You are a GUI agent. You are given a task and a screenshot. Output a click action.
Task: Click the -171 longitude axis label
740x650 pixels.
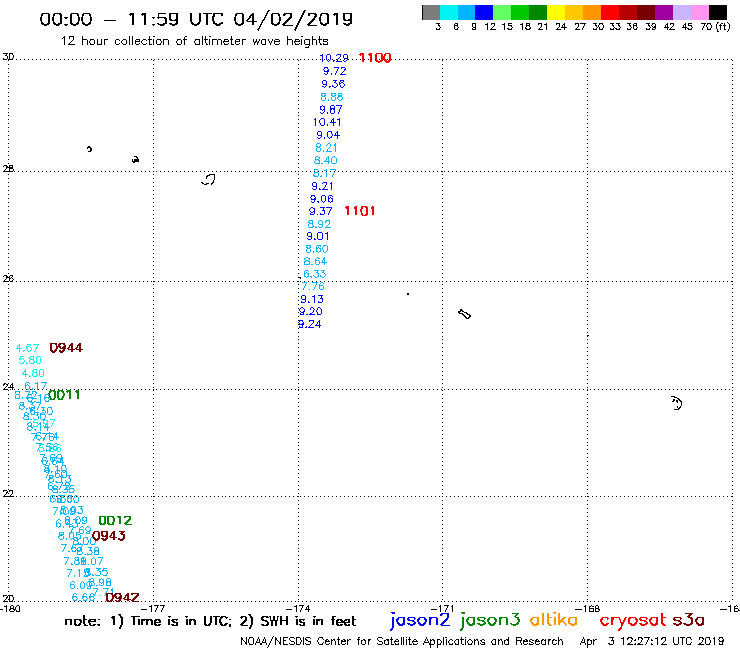tap(443, 608)
